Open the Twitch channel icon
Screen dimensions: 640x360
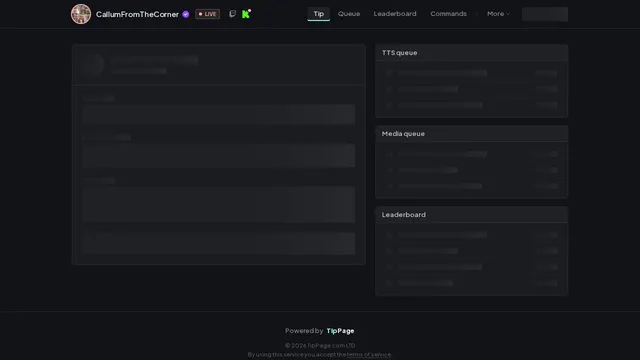232,14
